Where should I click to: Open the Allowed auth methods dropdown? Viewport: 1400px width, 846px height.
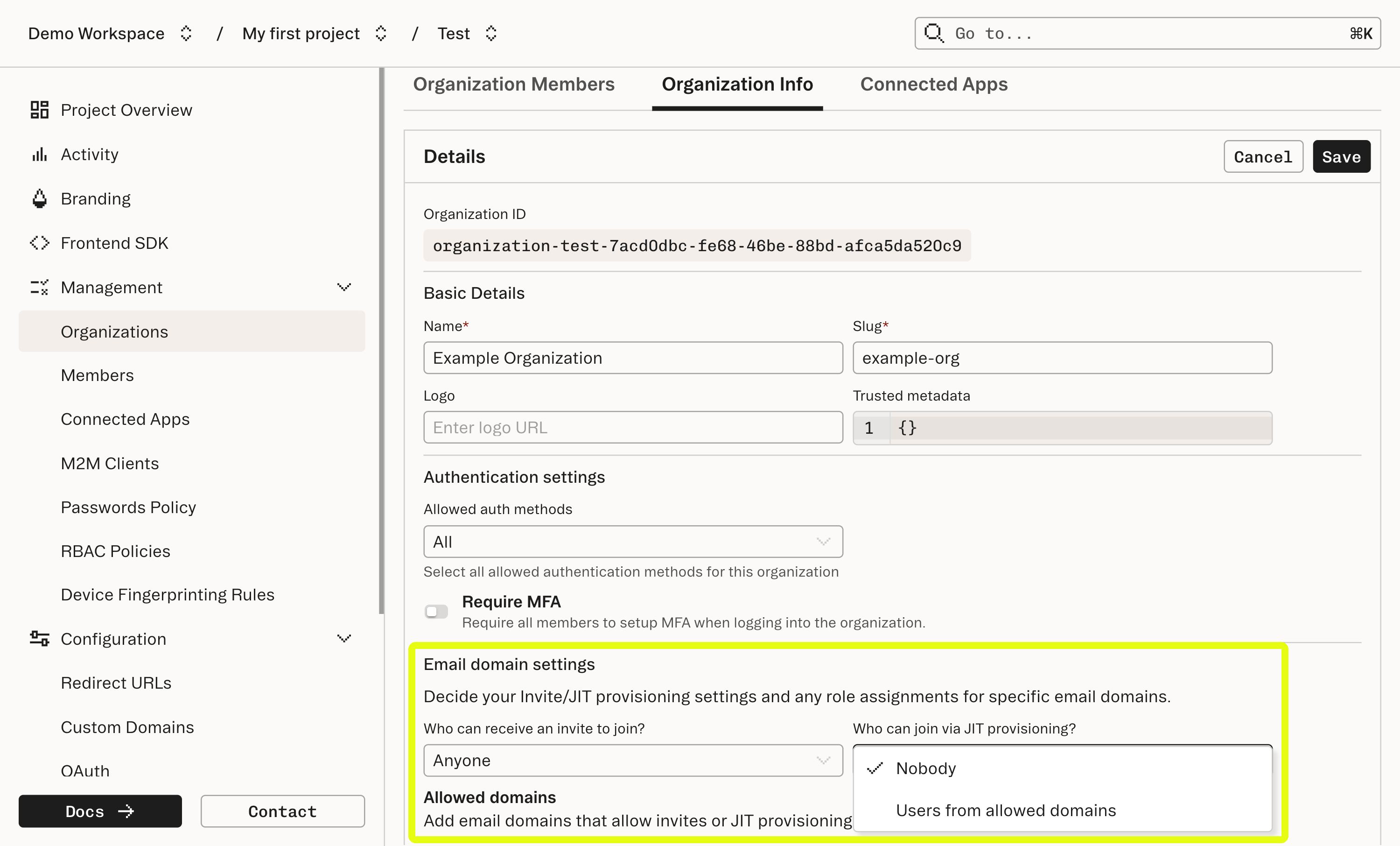click(633, 542)
